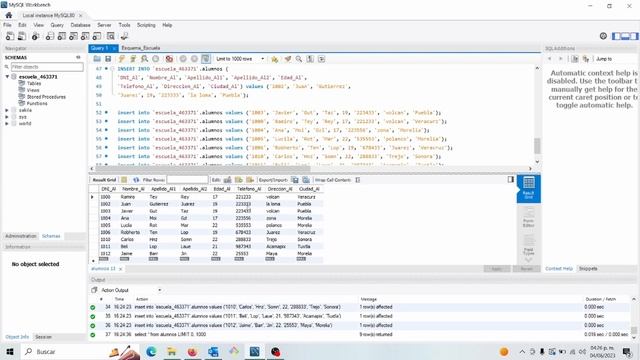Toggle the left sidebar panel visibility

617,36
